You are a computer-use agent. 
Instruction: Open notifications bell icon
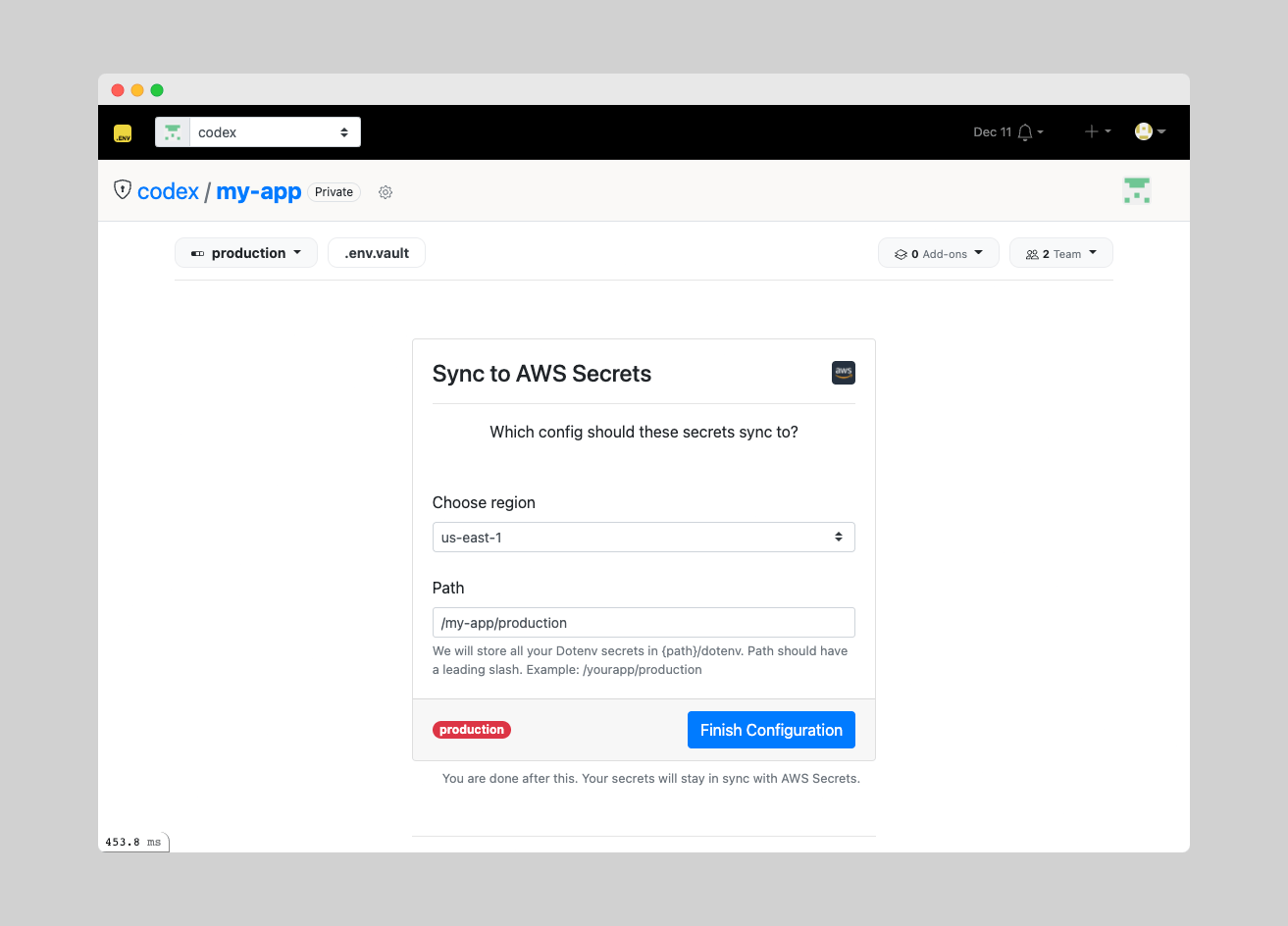1025,132
